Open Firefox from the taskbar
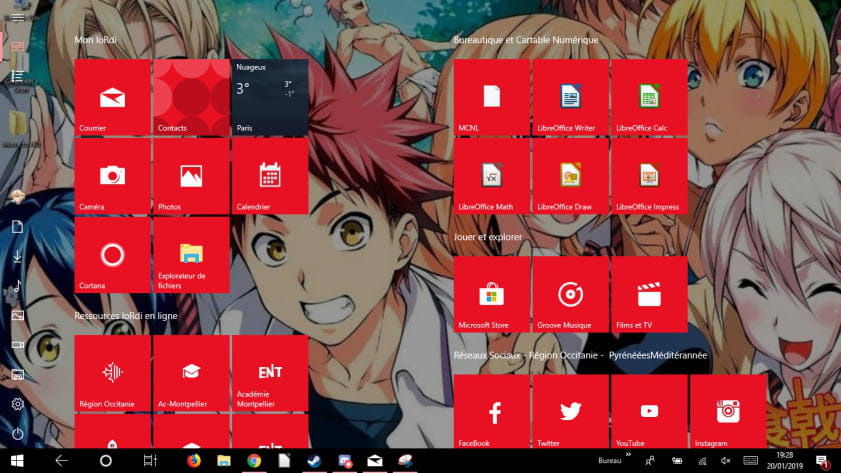The image size is (841, 473). pos(194,461)
